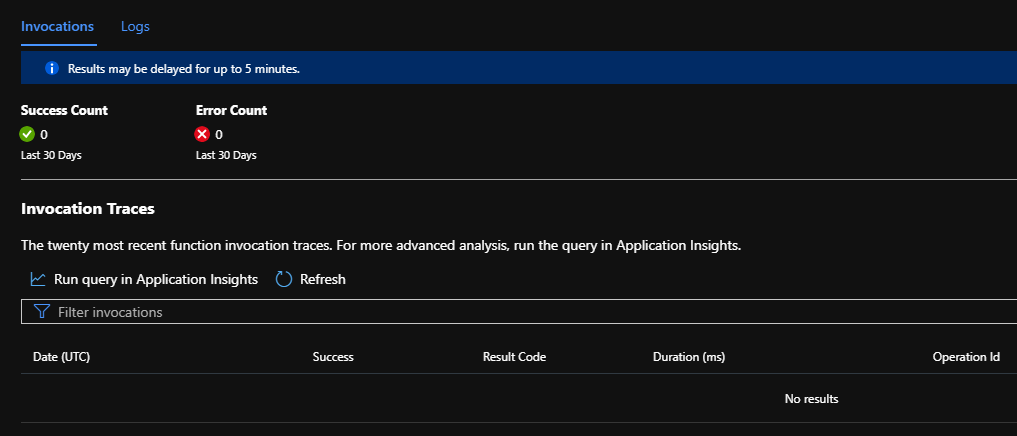Click the Invocation Traces heading
The image size is (1017, 436).
coord(88,209)
